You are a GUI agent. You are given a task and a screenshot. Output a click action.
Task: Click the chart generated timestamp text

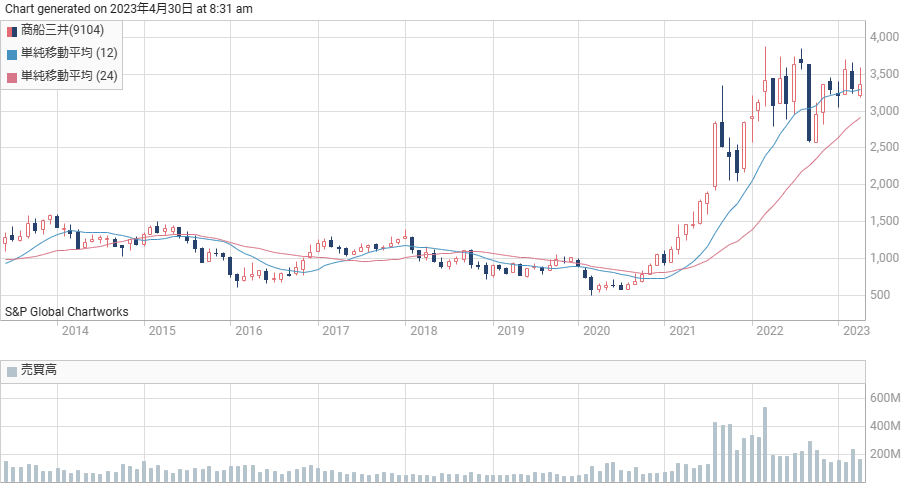(129, 9)
